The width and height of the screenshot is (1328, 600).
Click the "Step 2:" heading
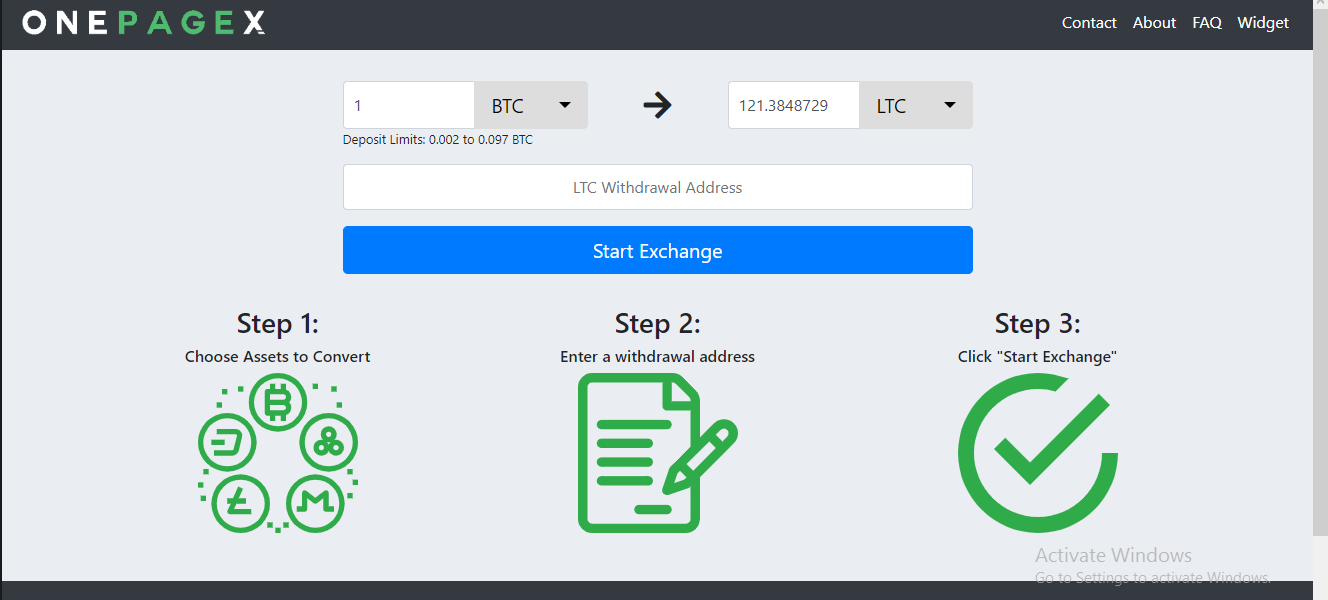tap(658, 323)
